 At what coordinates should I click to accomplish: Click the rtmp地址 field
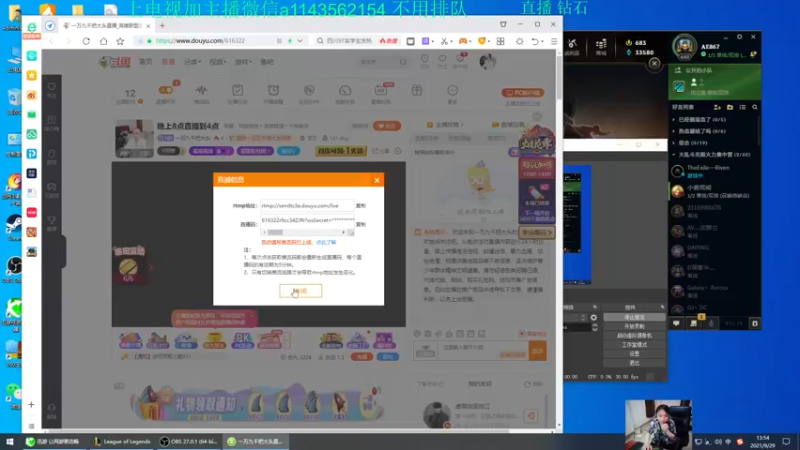pos(307,206)
